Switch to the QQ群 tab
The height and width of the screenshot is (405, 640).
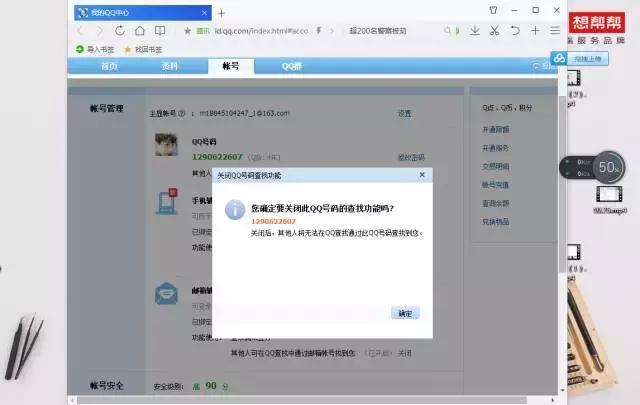pyautogui.click(x=292, y=66)
